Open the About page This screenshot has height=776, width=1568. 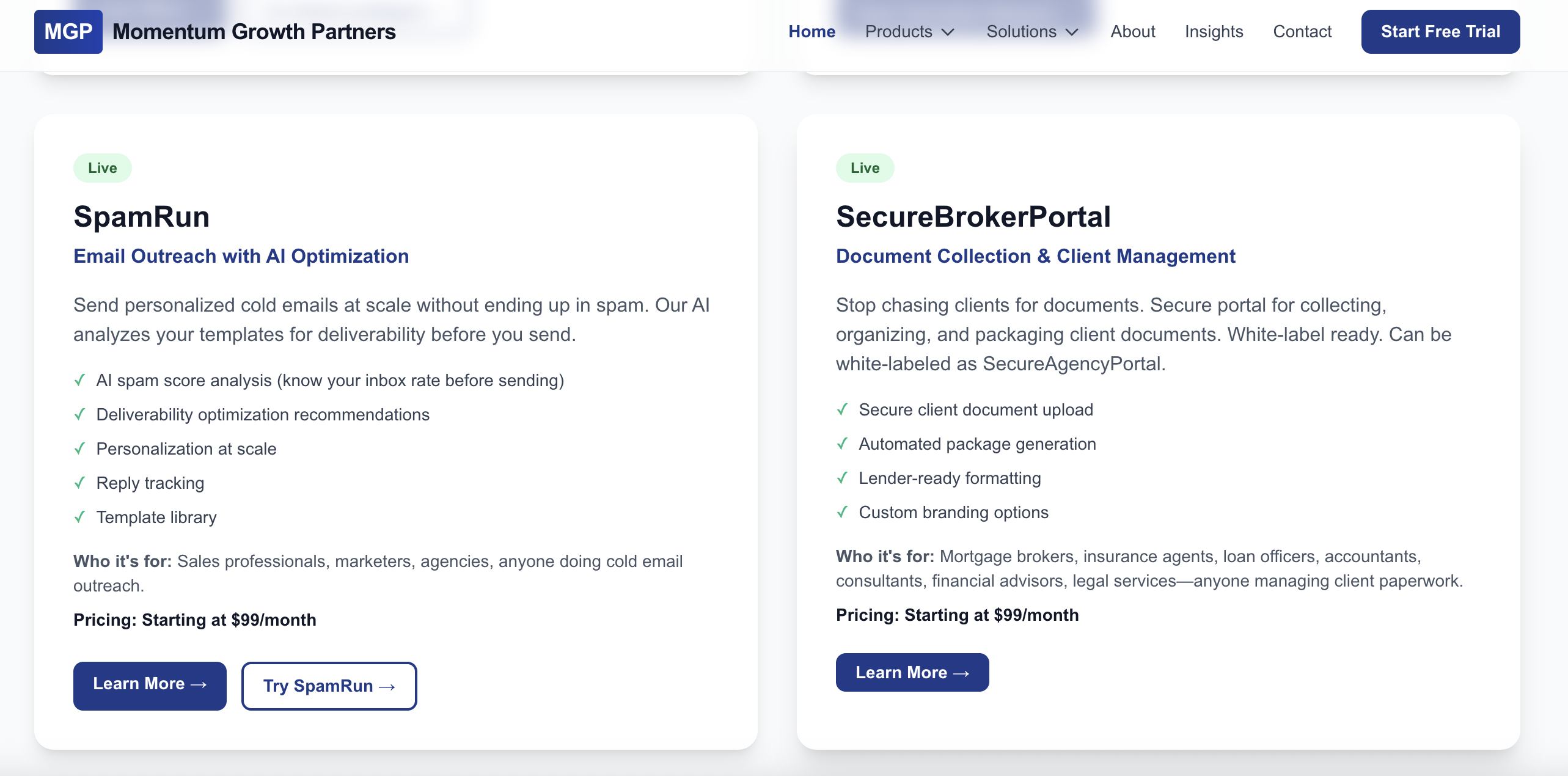point(1132,31)
